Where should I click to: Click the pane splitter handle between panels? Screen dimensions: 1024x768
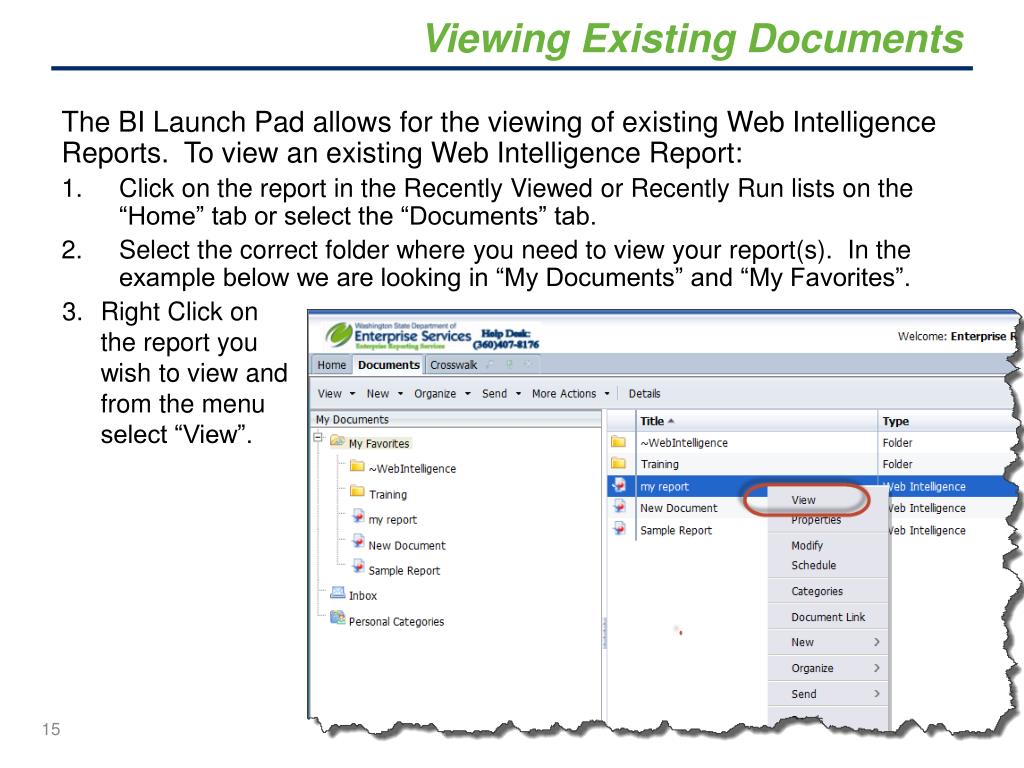coord(604,633)
